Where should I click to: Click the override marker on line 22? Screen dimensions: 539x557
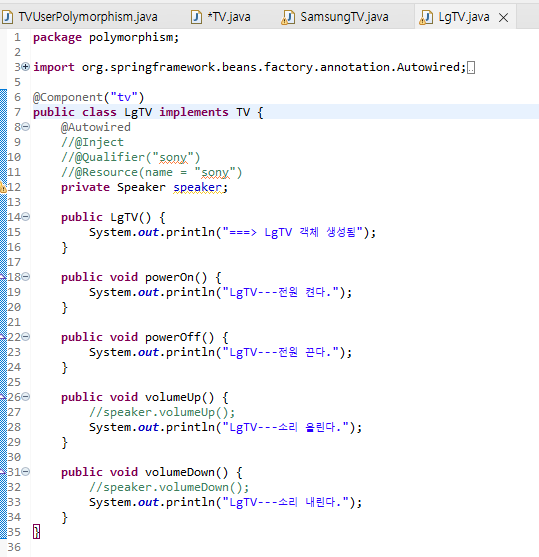pyautogui.click(x=3, y=336)
